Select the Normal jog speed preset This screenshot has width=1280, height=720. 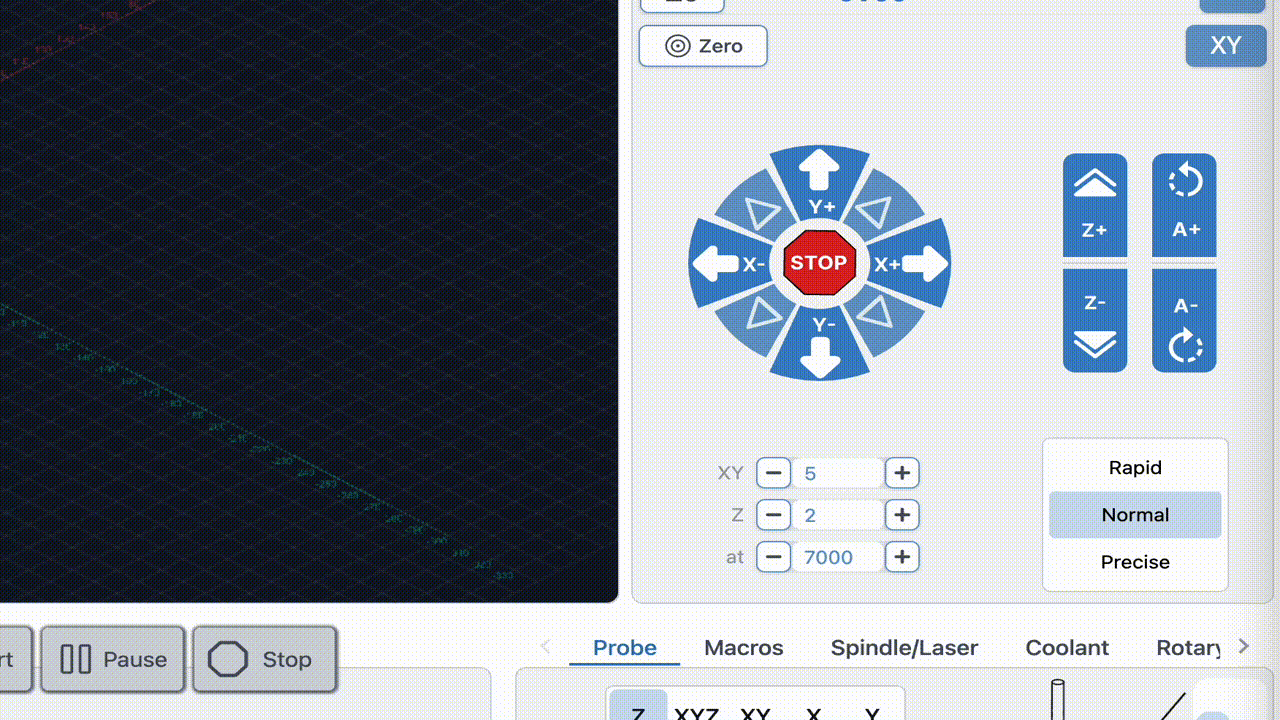click(x=1135, y=515)
